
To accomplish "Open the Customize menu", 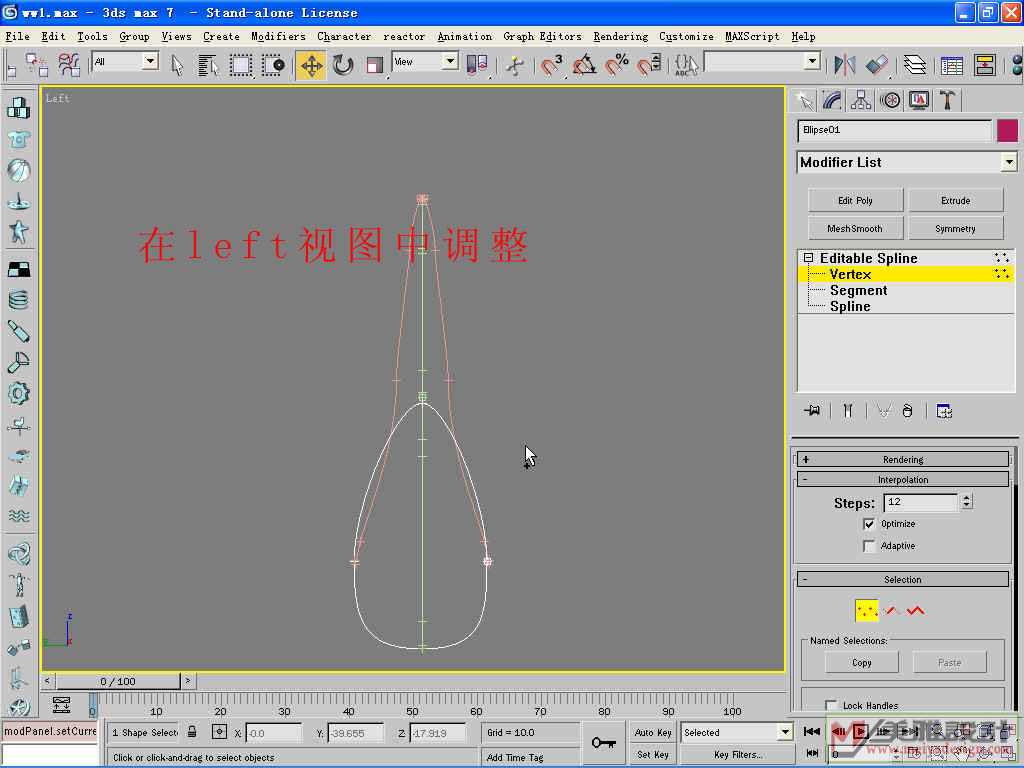I will (686, 37).
